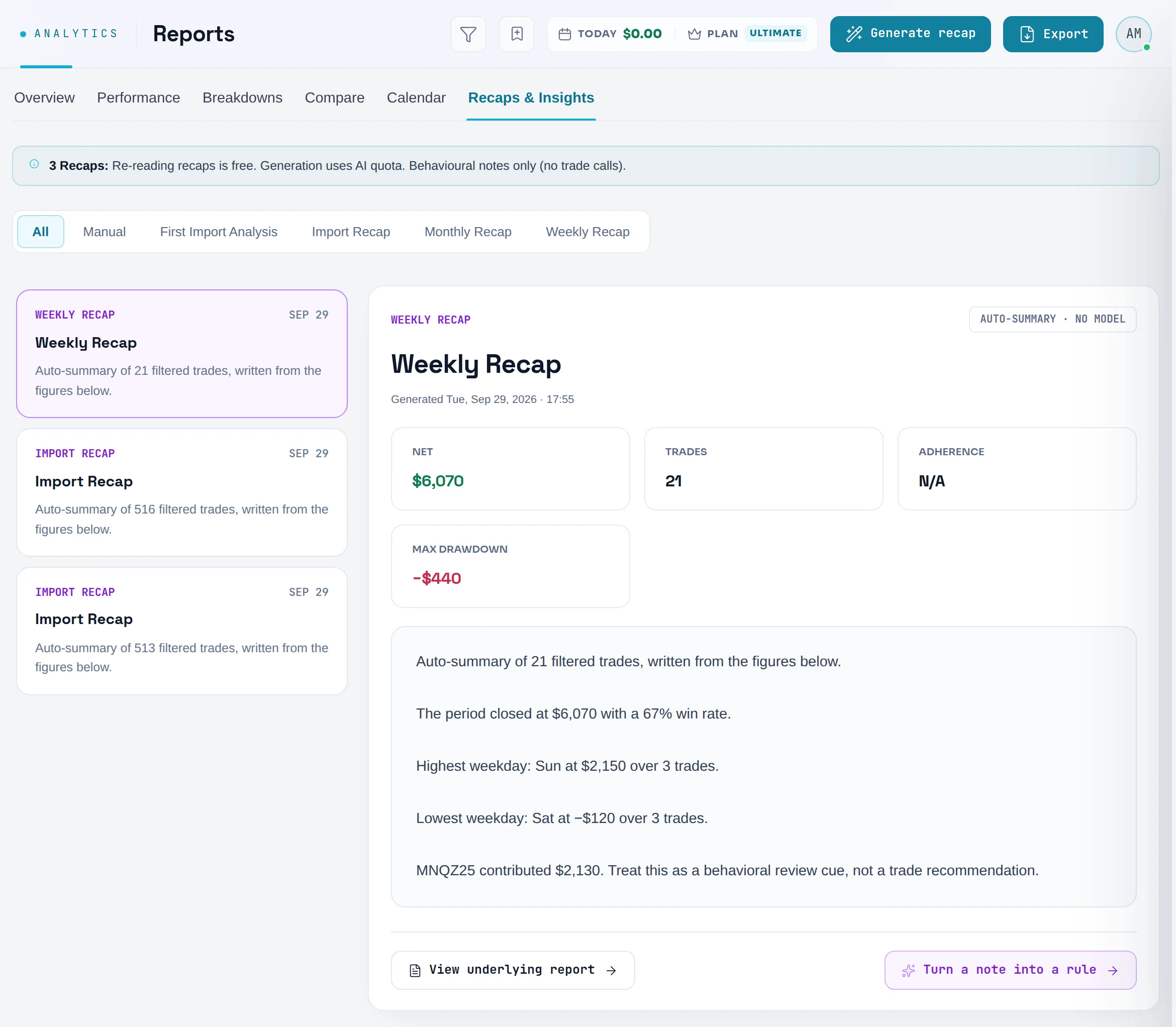
Task: Filter by First Import Analysis
Action: click(219, 232)
